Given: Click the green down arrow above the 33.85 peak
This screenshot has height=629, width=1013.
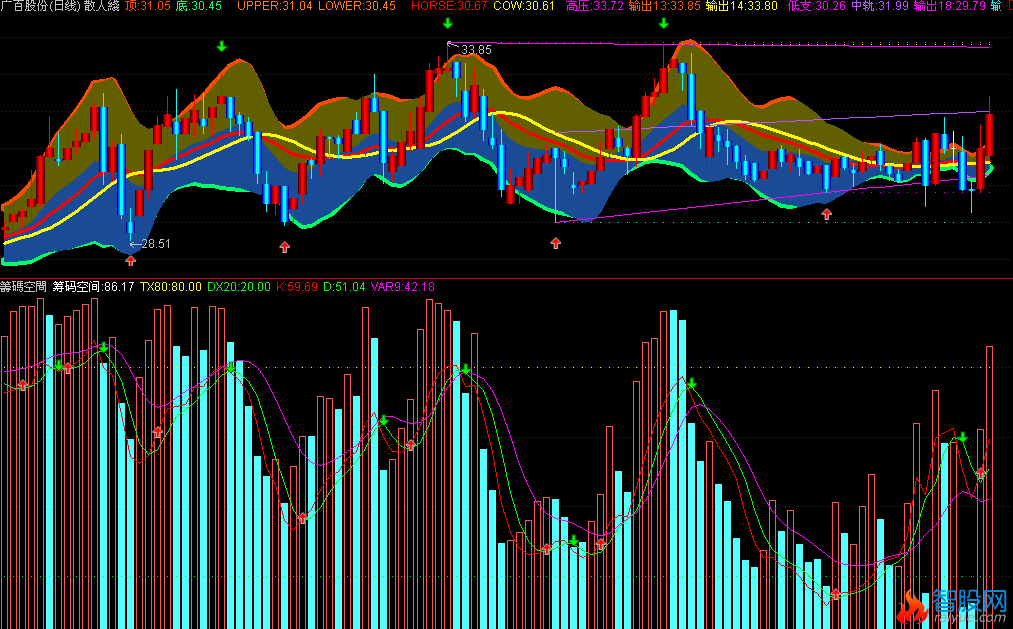Looking at the screenshot, I should pyautogui.click(x=447, y=23).
